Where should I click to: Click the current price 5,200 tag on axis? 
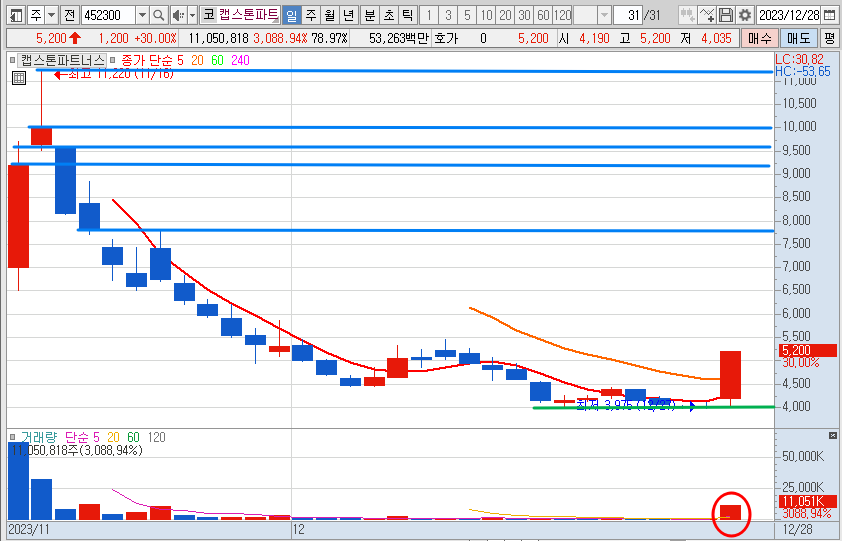pyautogui.click(x=807, y=350)
